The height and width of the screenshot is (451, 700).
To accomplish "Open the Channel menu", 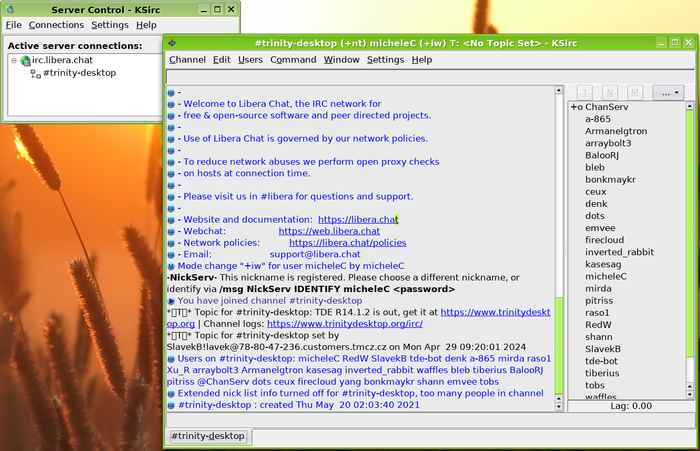I will (x=188, y=60).
